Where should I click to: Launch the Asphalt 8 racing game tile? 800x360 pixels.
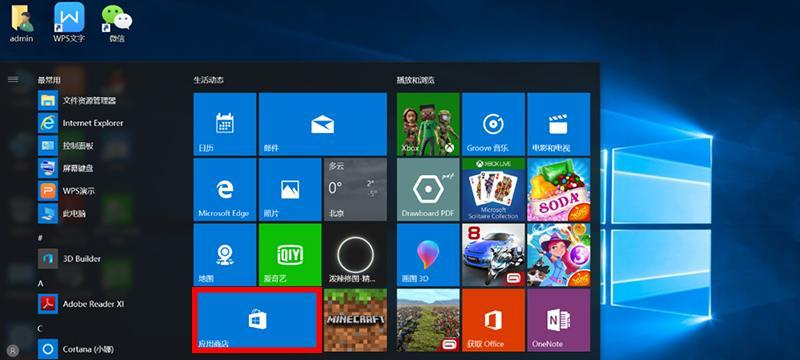tap(493, 254)
